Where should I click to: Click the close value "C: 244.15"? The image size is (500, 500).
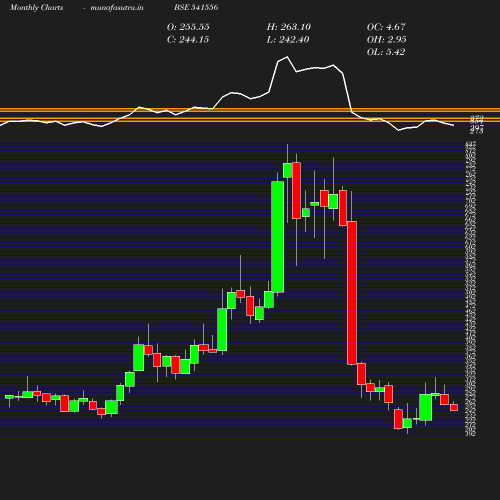pyautogui.click(x=188, y=40)
